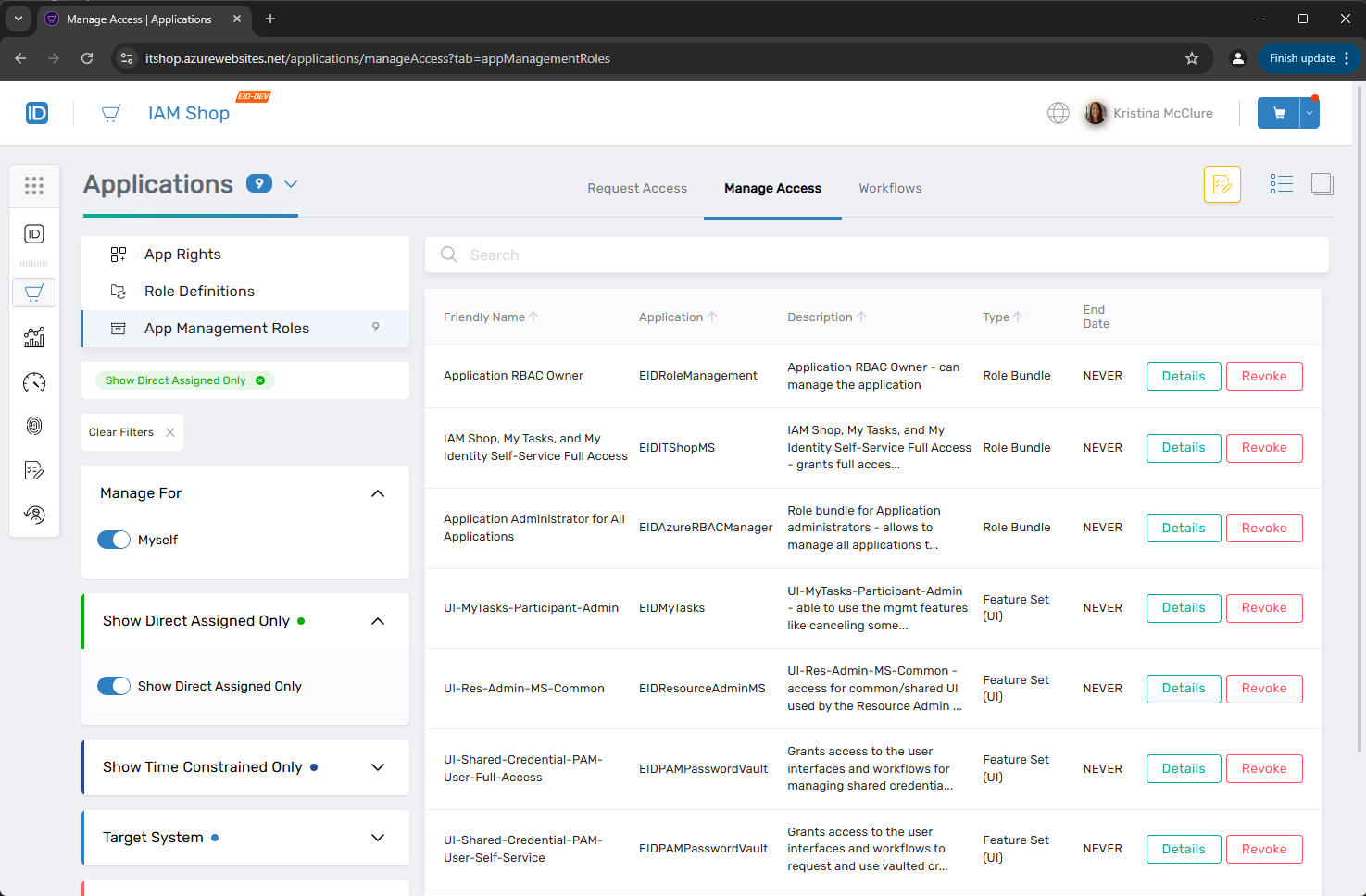1366x896 pixels.
Task: Open the tasks checklist sidebar icon
Action: pos(34,471)
